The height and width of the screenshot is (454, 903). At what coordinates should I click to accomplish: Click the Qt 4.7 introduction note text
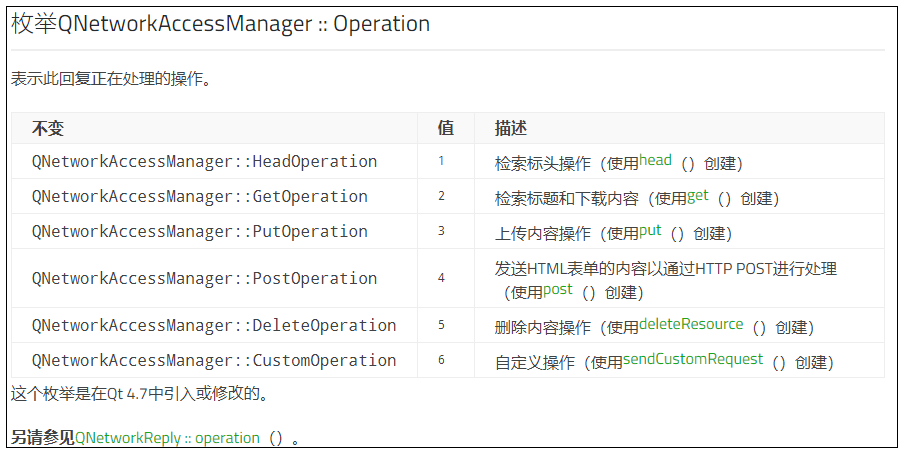pyautogui.click(x=139, y=395)
